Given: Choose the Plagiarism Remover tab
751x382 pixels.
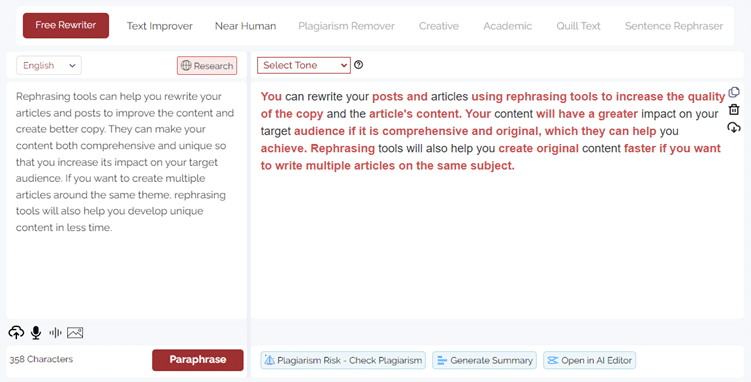Looking at the screenshot, I should tap(346, 26).
